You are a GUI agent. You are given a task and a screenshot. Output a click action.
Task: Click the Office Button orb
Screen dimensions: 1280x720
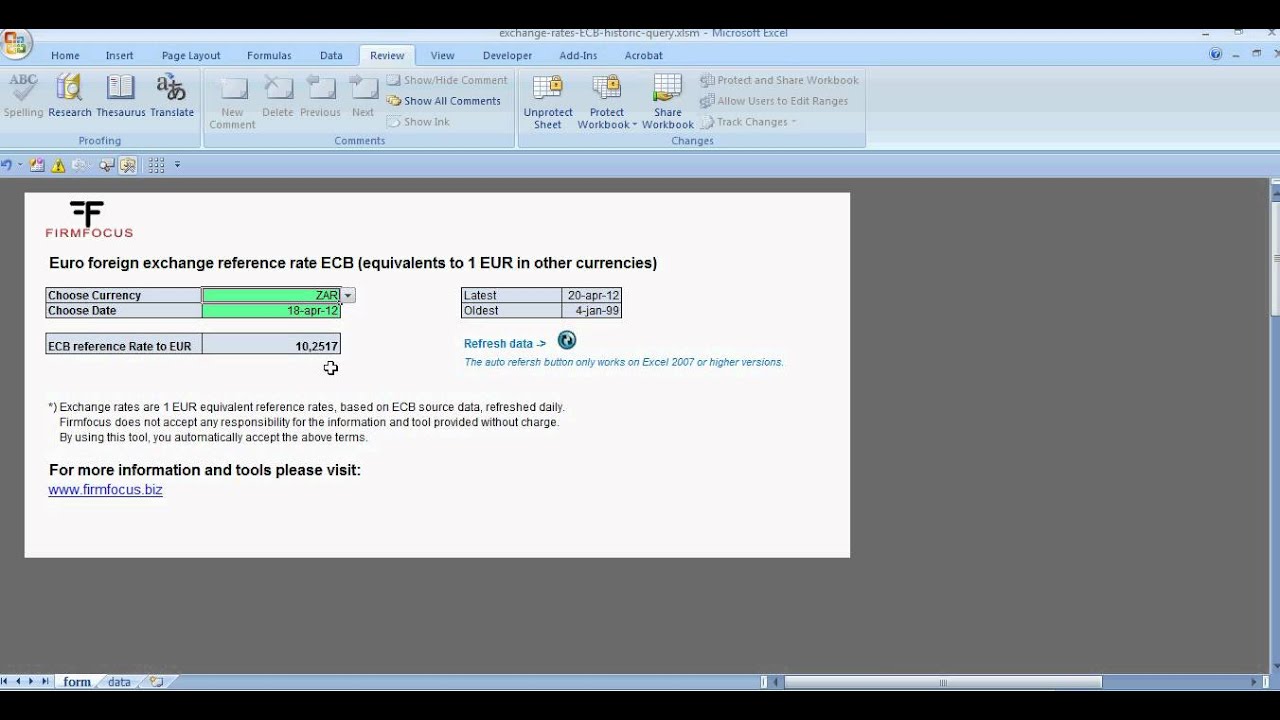[15, 44]
